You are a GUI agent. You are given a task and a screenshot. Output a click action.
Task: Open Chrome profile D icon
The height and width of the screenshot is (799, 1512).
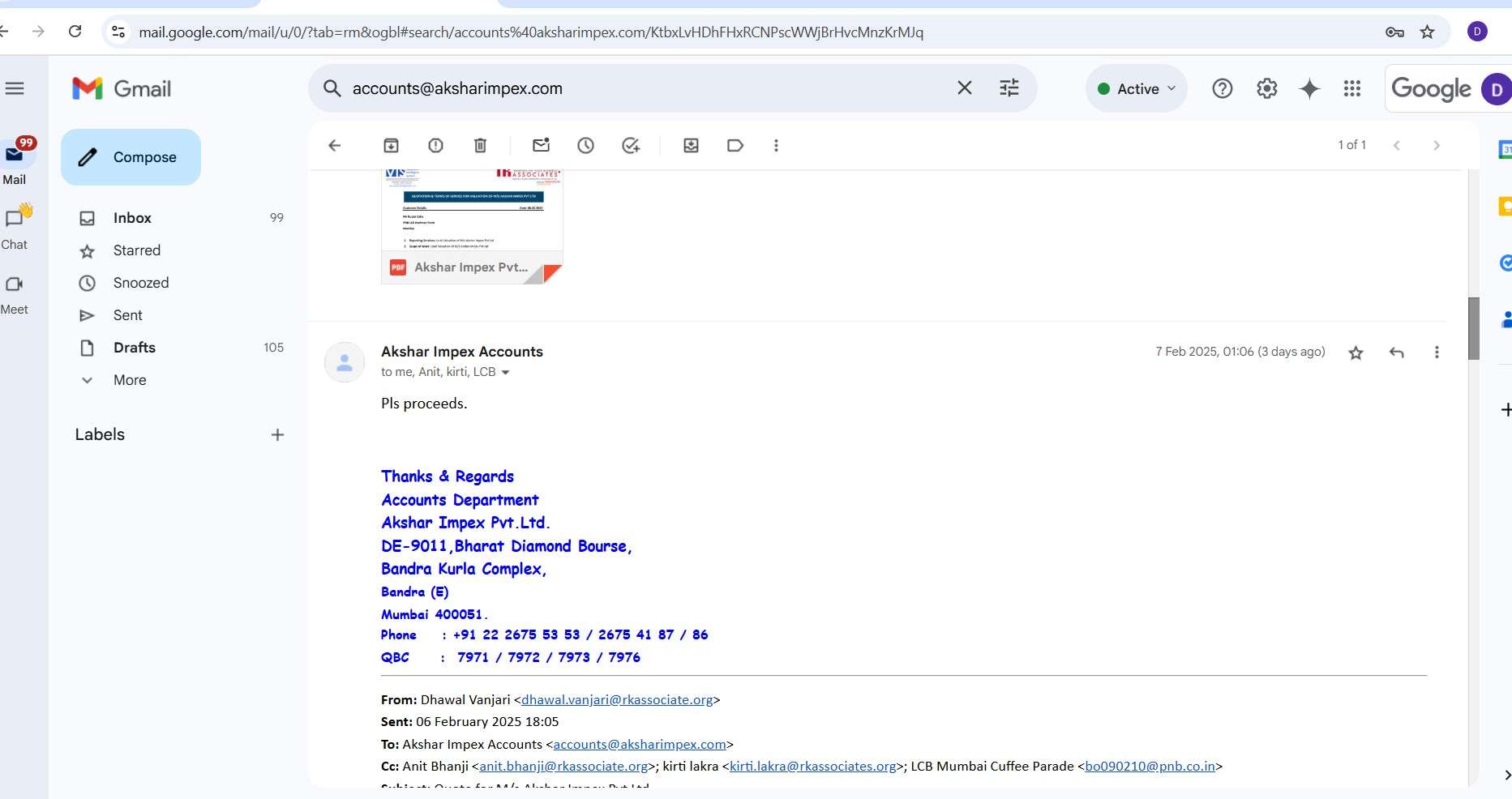click(1477, 32)
